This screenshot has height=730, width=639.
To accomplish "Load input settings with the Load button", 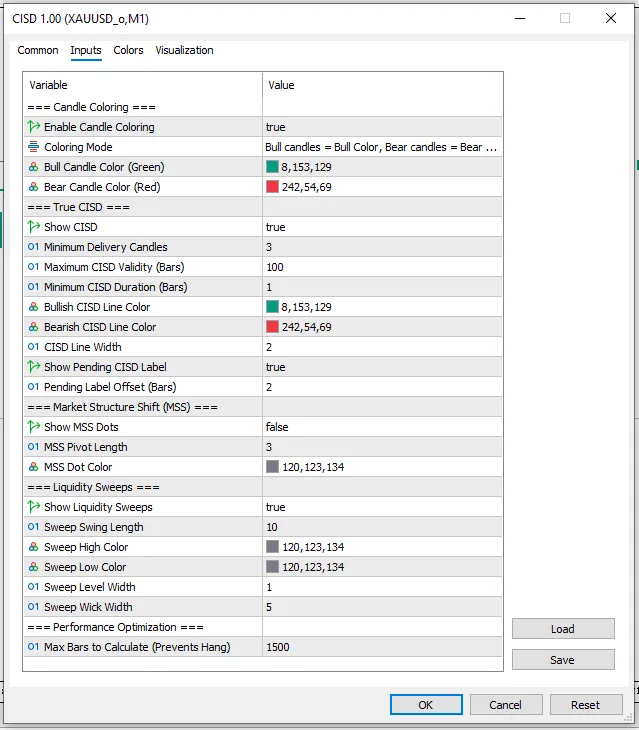I will pos(563,629).
